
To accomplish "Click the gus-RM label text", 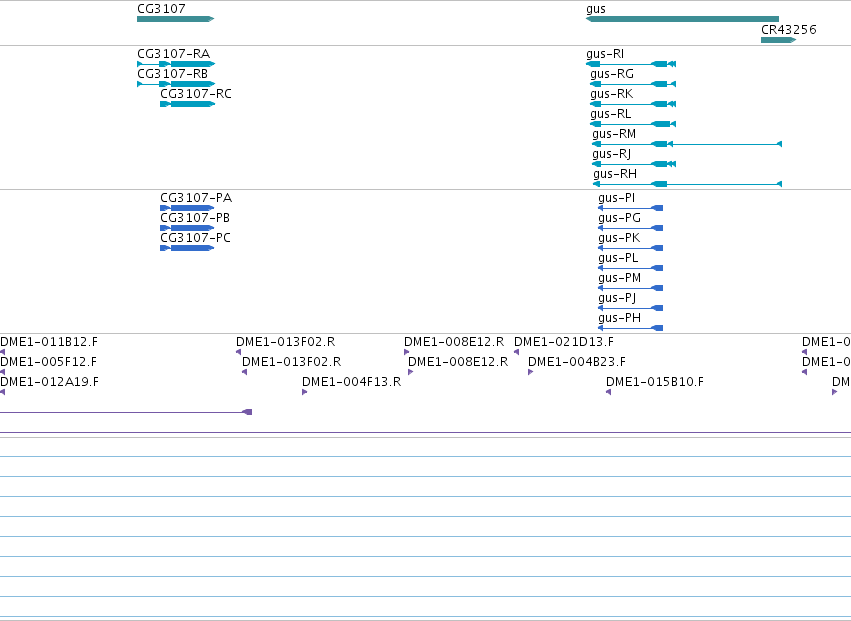I will click(614, 134).
